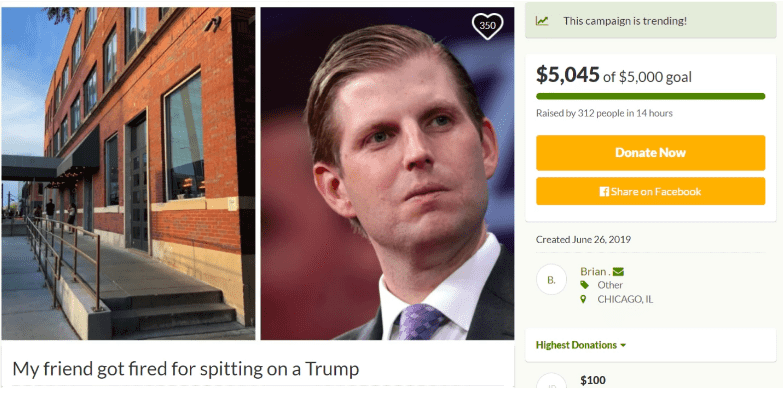Click the location pin icon beside Chicago

[583, 299]
